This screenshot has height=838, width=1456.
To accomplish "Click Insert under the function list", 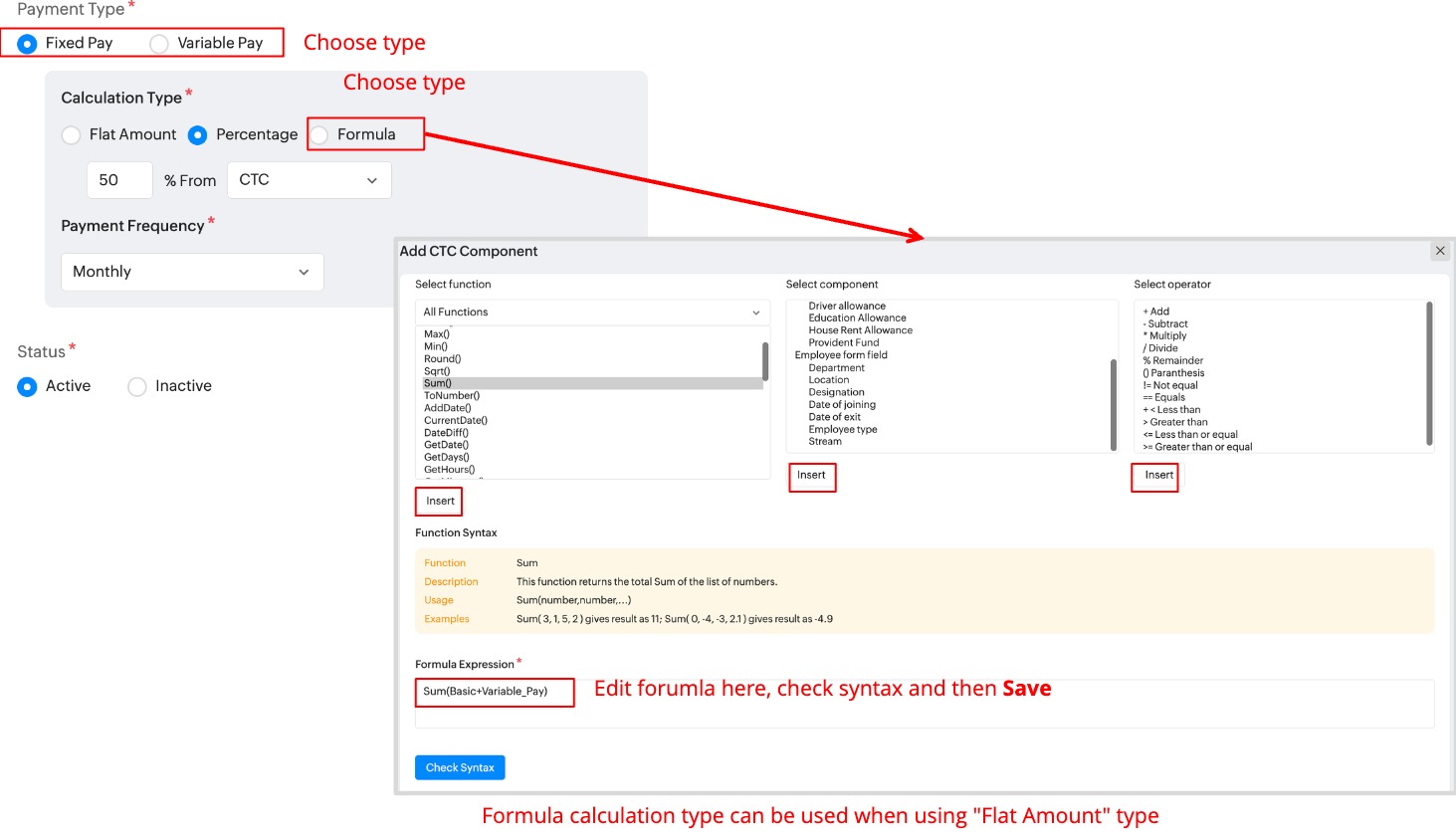I will pos(440,501).
